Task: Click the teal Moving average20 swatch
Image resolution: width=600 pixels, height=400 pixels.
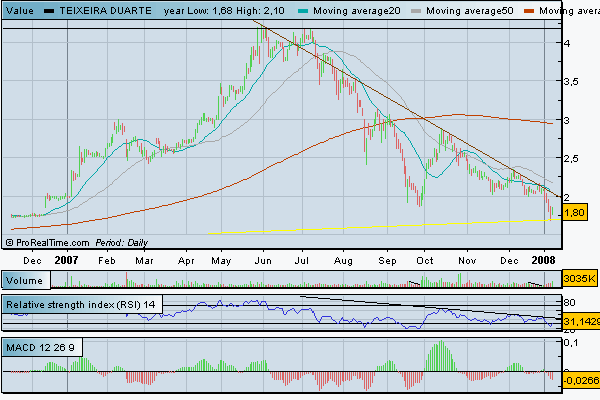Action: [x=303, y=11]
